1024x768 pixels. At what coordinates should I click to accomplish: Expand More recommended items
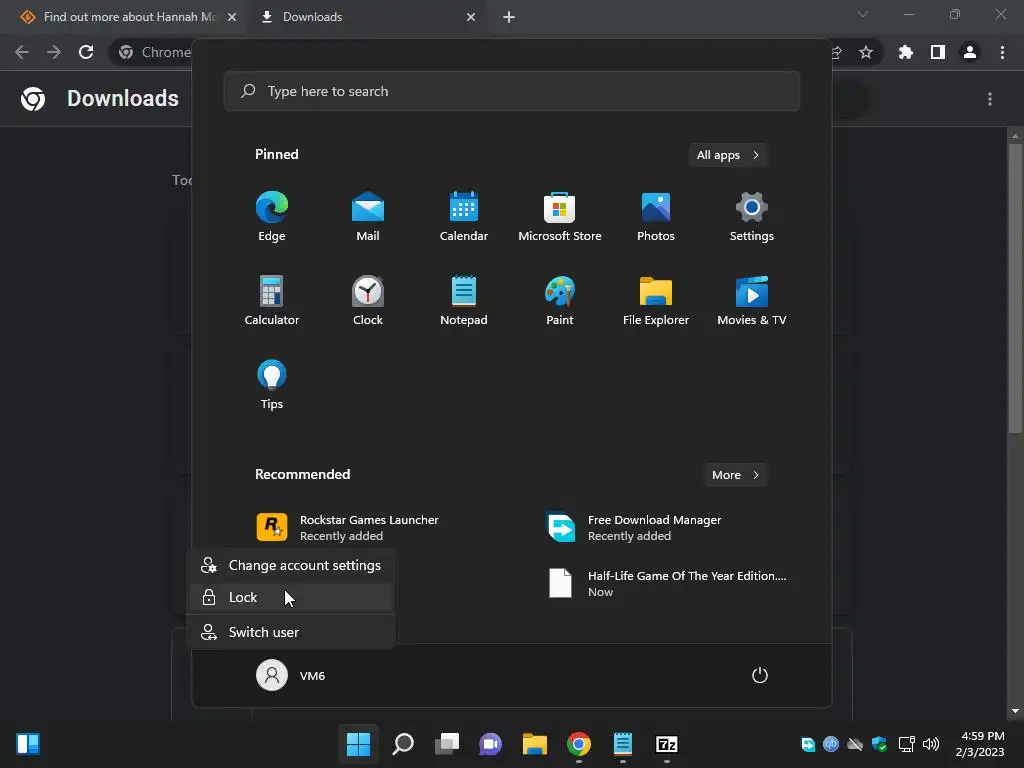point(735,475)
